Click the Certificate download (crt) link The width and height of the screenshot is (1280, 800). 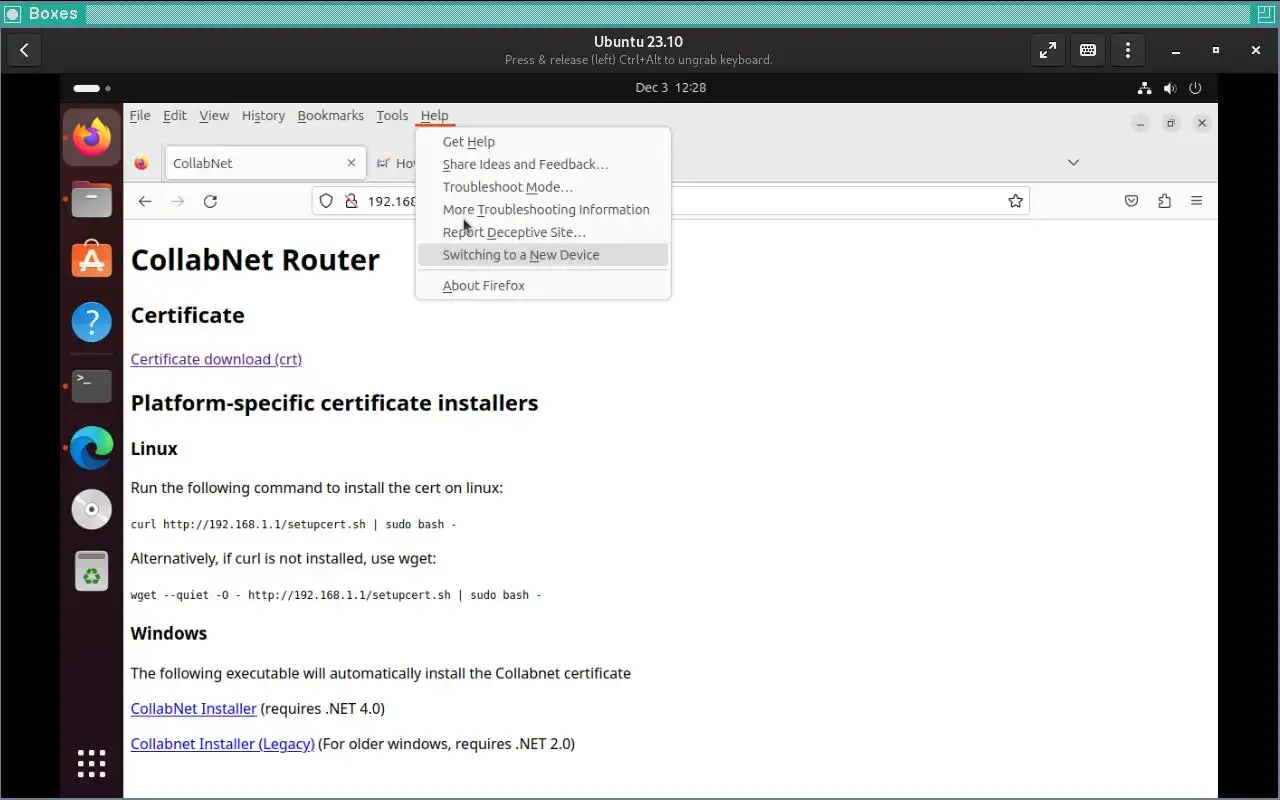216,359
